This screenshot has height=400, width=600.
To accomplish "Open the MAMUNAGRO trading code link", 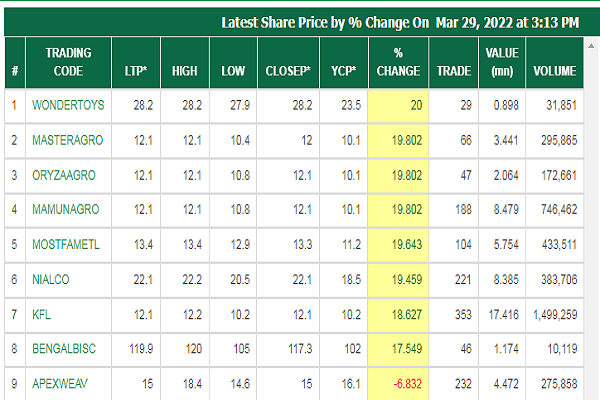I will [65, 209].
